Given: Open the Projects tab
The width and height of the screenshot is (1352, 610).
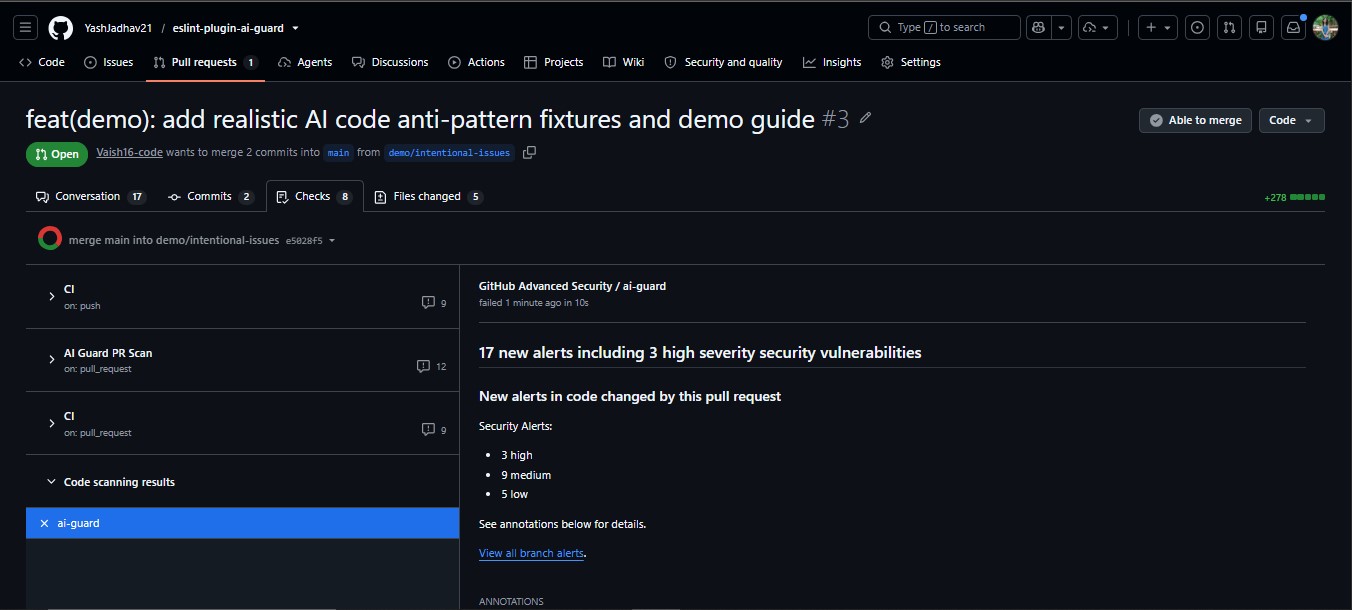Looking at the screenshot, I should [x=554, y=62].
